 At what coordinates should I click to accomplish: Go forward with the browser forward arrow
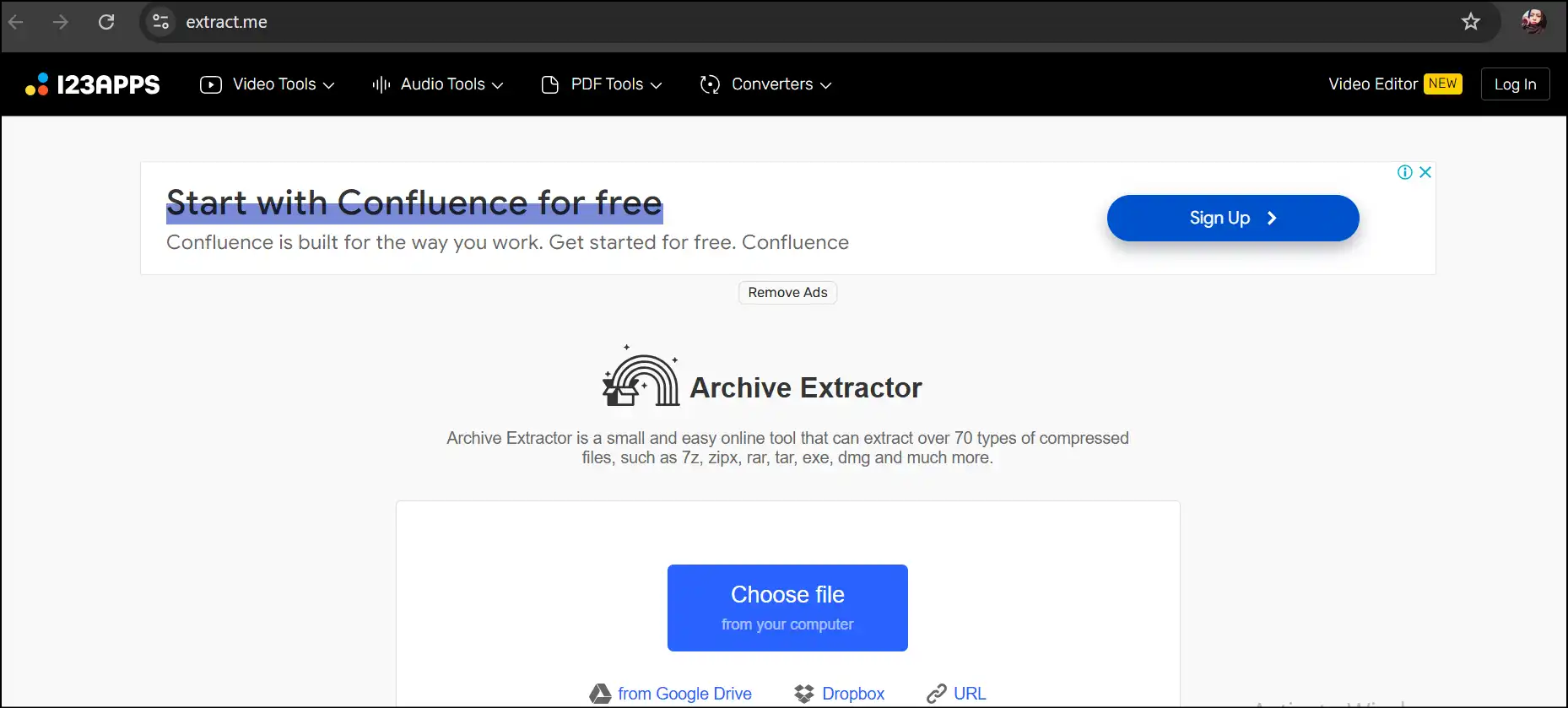click(x=61, y=22)
